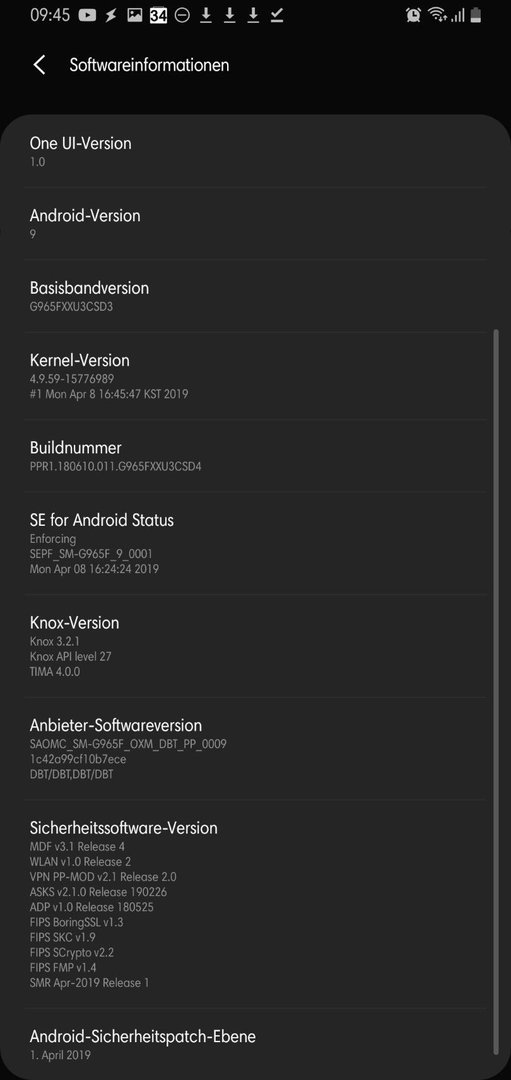Tap the first download arrow notification icon
The height and width of the screenshot is (1080, 511).
tap(205, 15)
